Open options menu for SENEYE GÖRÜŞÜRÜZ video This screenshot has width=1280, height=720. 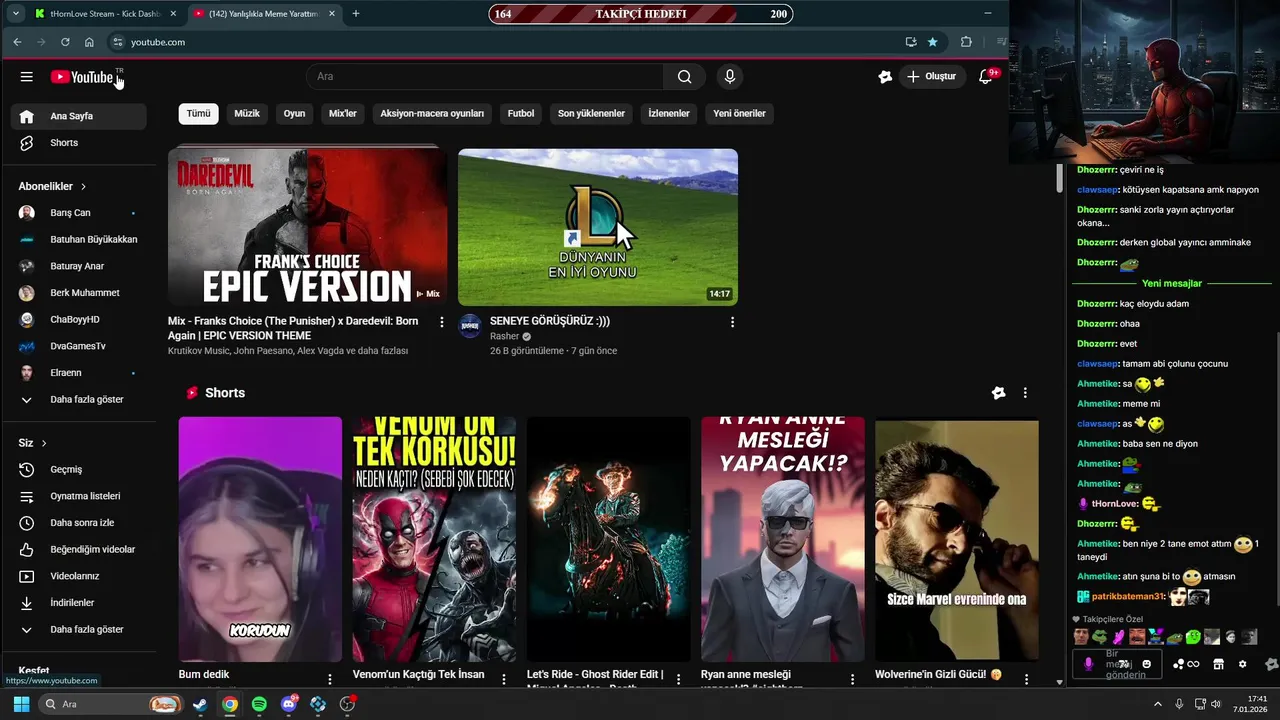click(x=732, y=322)
